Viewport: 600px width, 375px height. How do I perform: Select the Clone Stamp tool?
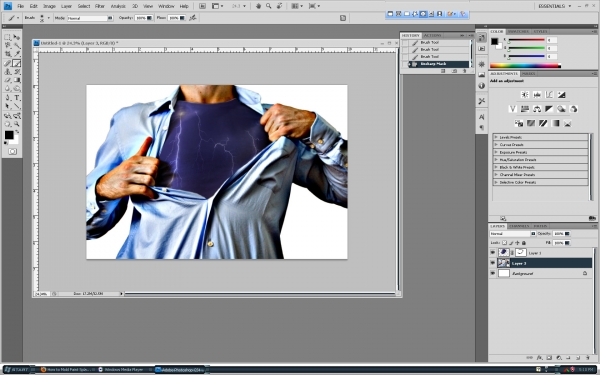pos(7,72)
